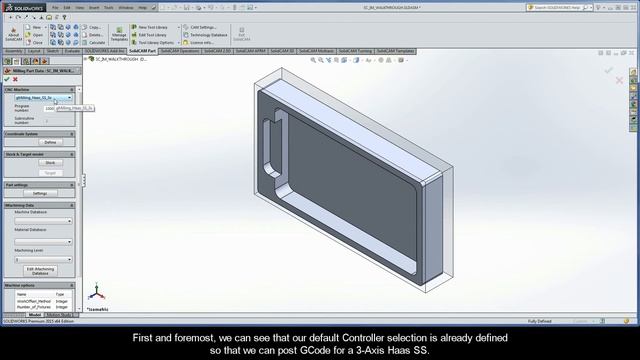Viewport: 640px width, 360px height.
Task: Click the graphics-area cancel X
Action: click(x=619, y=80)
